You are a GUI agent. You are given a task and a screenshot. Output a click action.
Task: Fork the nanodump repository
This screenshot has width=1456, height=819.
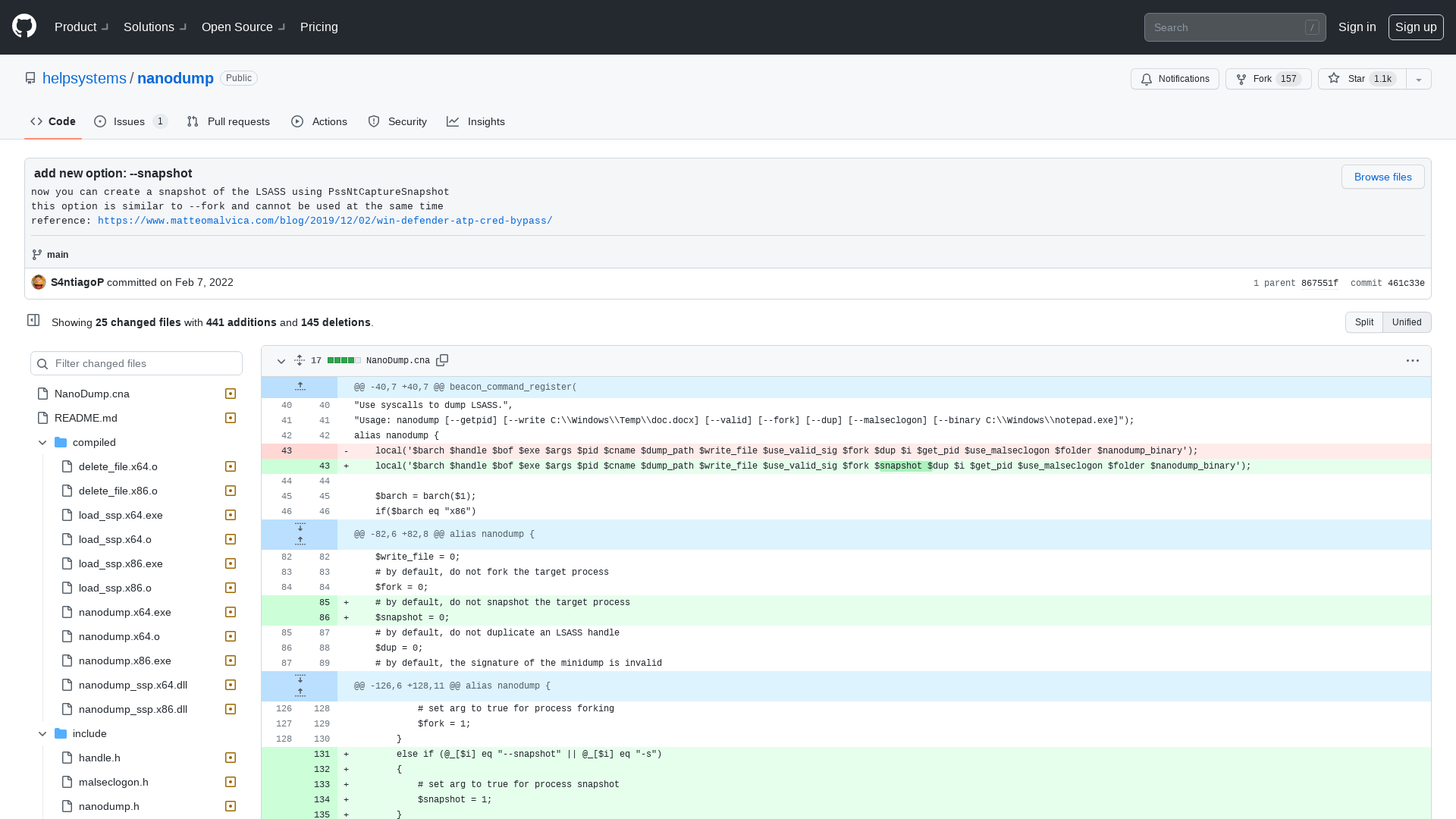tap(1268, 79)
